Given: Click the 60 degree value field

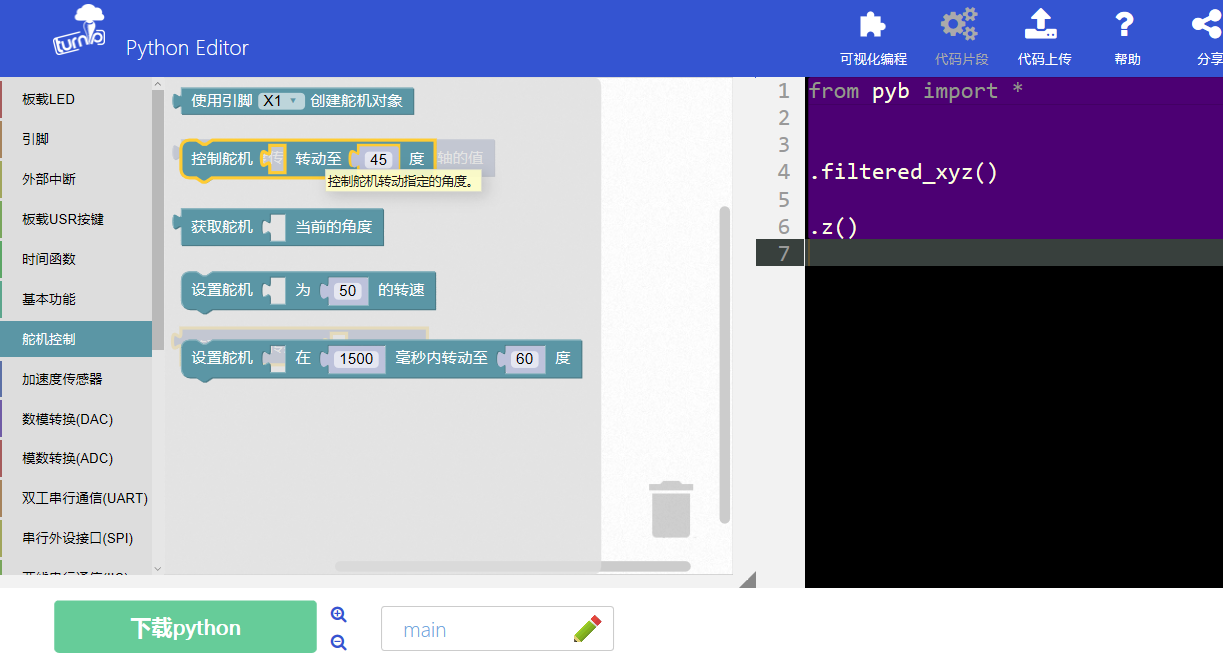Looking at the screenshot, I should pyautogui.click(x=526, y=359).
